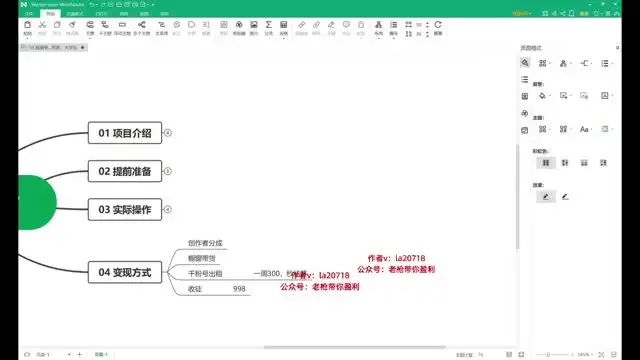Select the Format Painter brush icon
Screen dimensions: 640x360
click(x=72, y=25)
